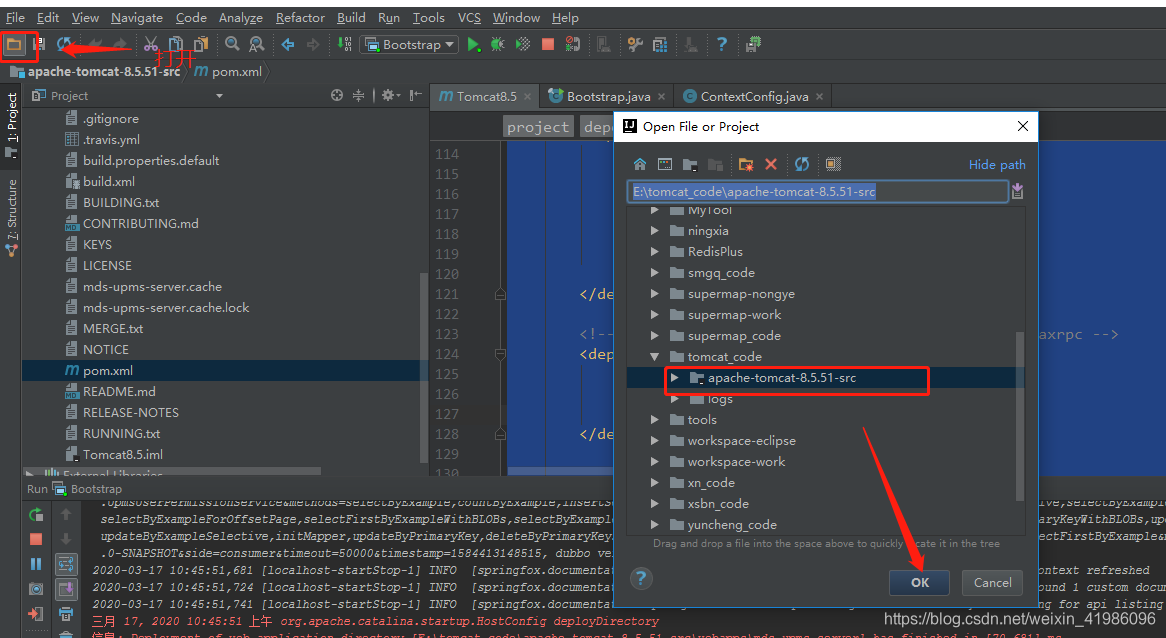This screenshot has height=638, width=1166.
Task: Click the Copy icon in main toolbar
Action: click(176, 45)
